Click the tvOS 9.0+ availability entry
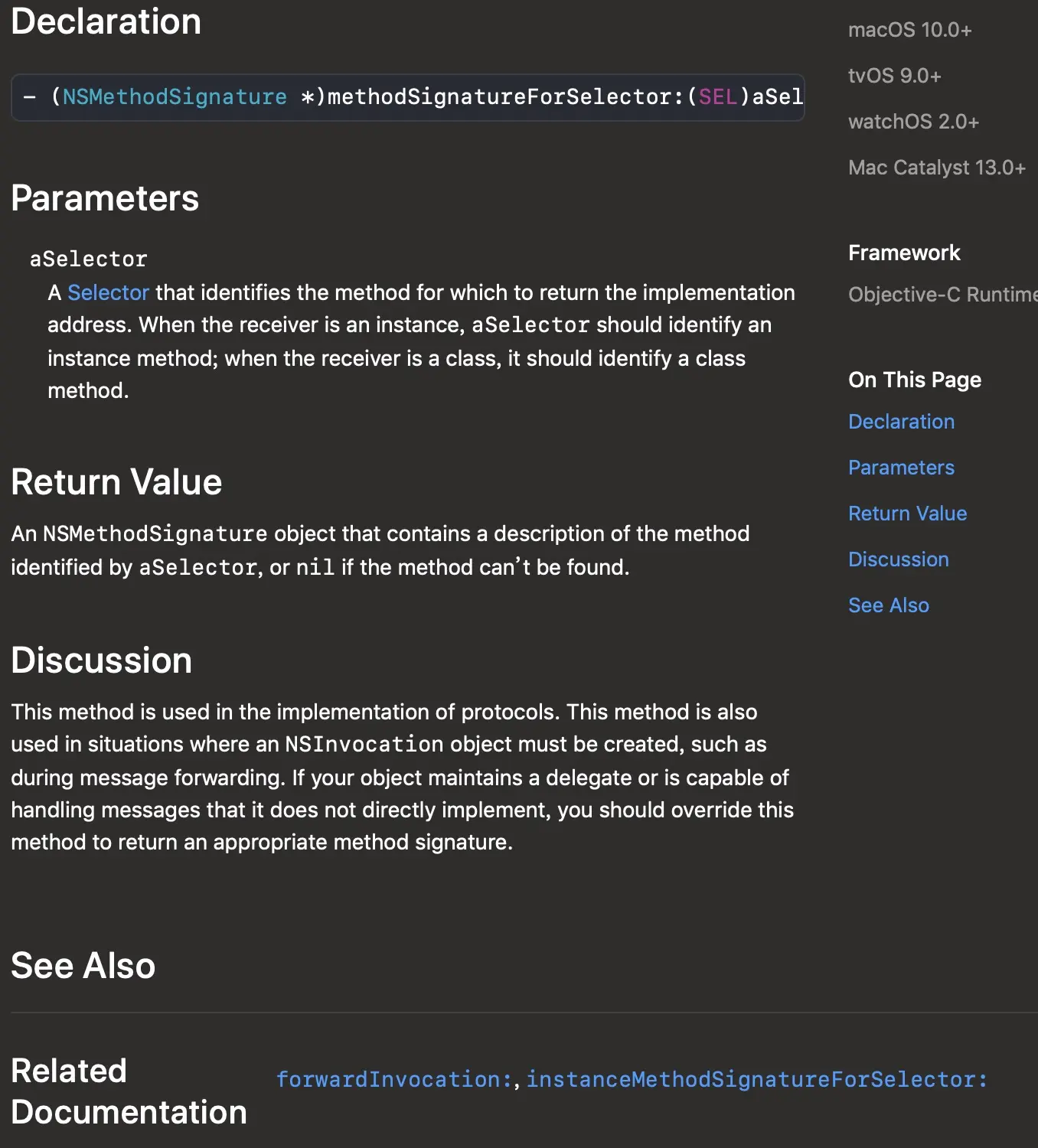 pos(894,76)
